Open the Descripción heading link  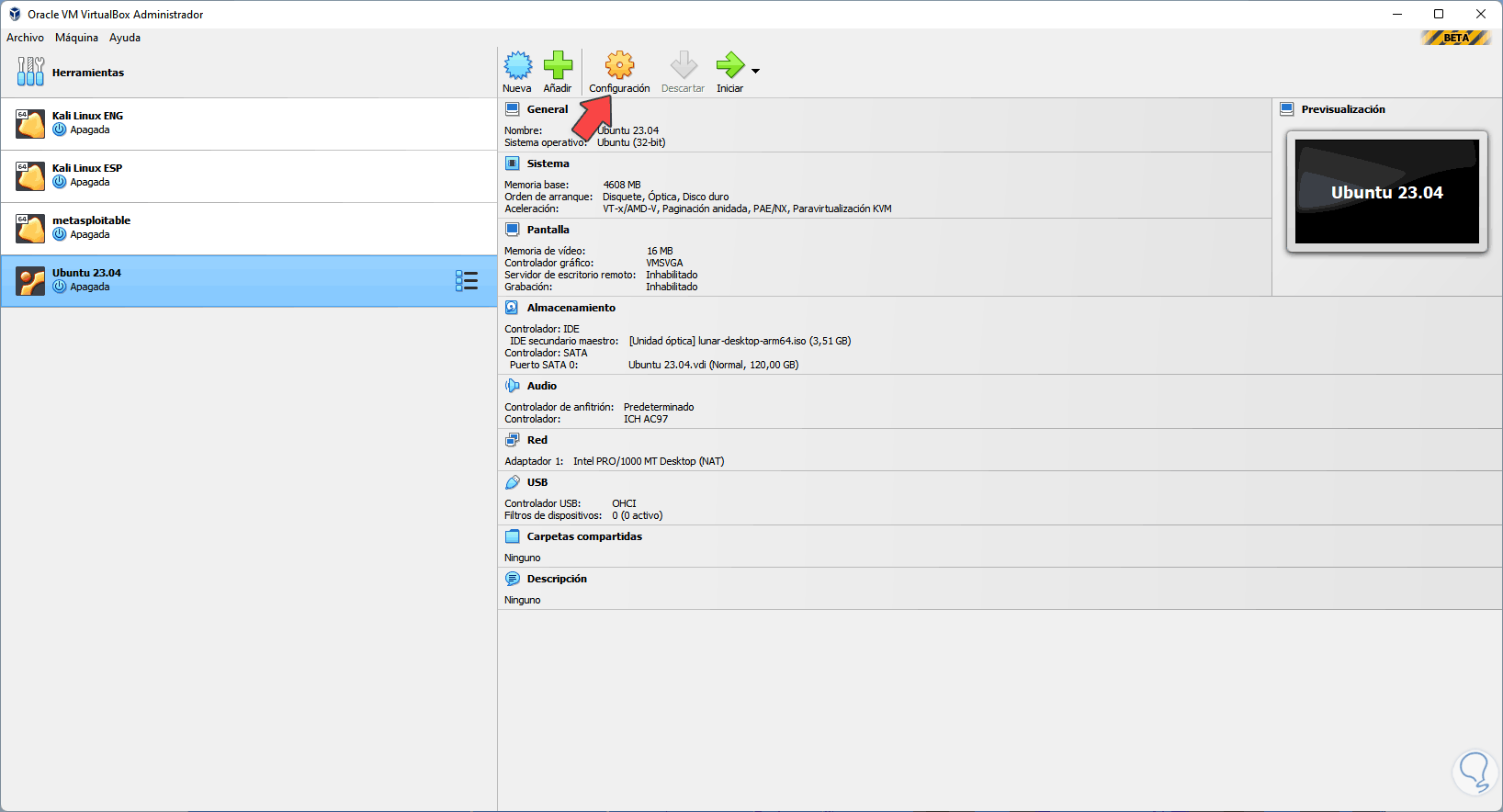(x=557, y=579)
